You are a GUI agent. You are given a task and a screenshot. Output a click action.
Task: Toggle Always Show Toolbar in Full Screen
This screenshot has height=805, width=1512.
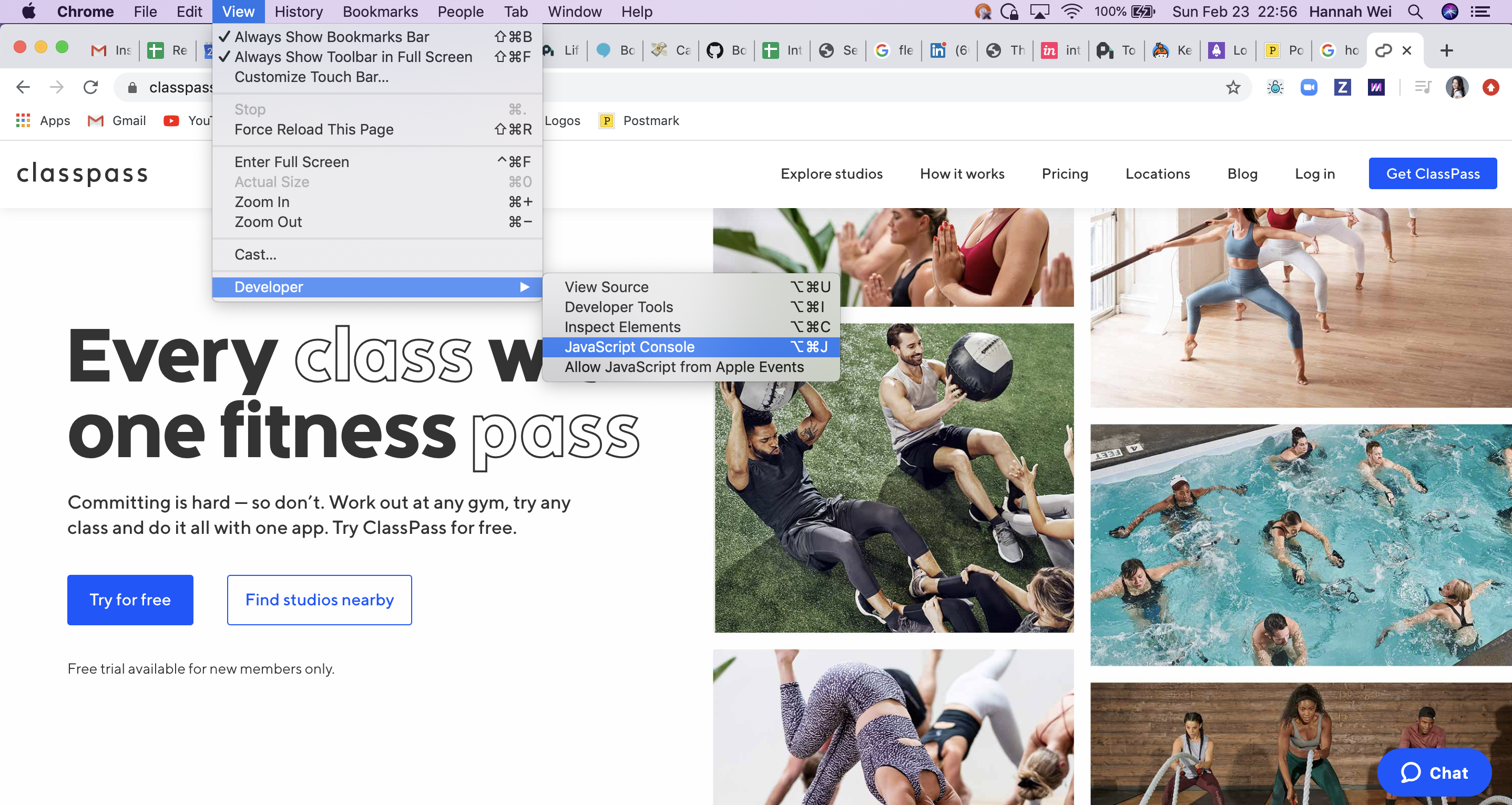pyautogui.click(x=377, y=57)
